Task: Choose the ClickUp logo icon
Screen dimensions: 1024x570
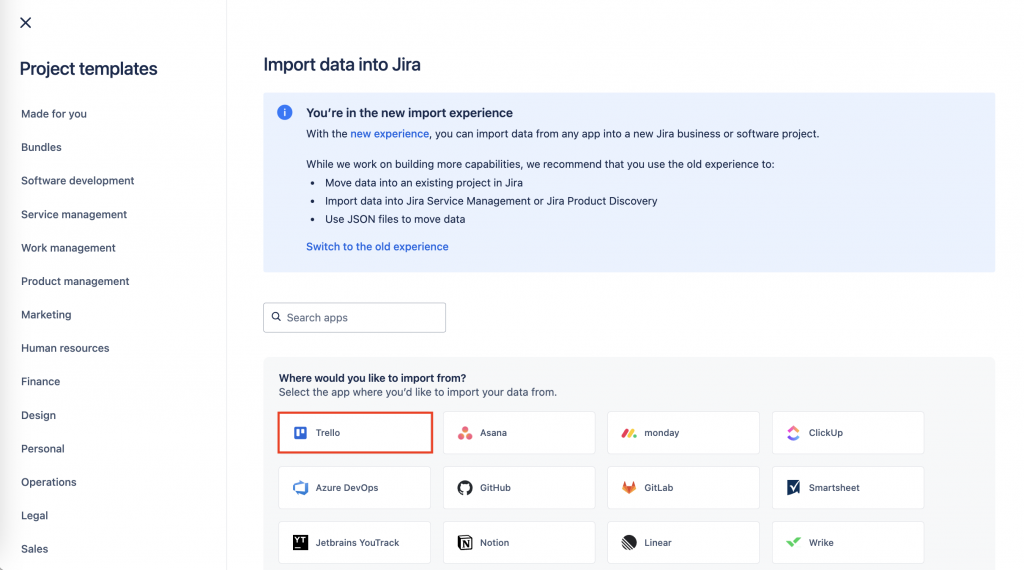Action: pos(793,433)
